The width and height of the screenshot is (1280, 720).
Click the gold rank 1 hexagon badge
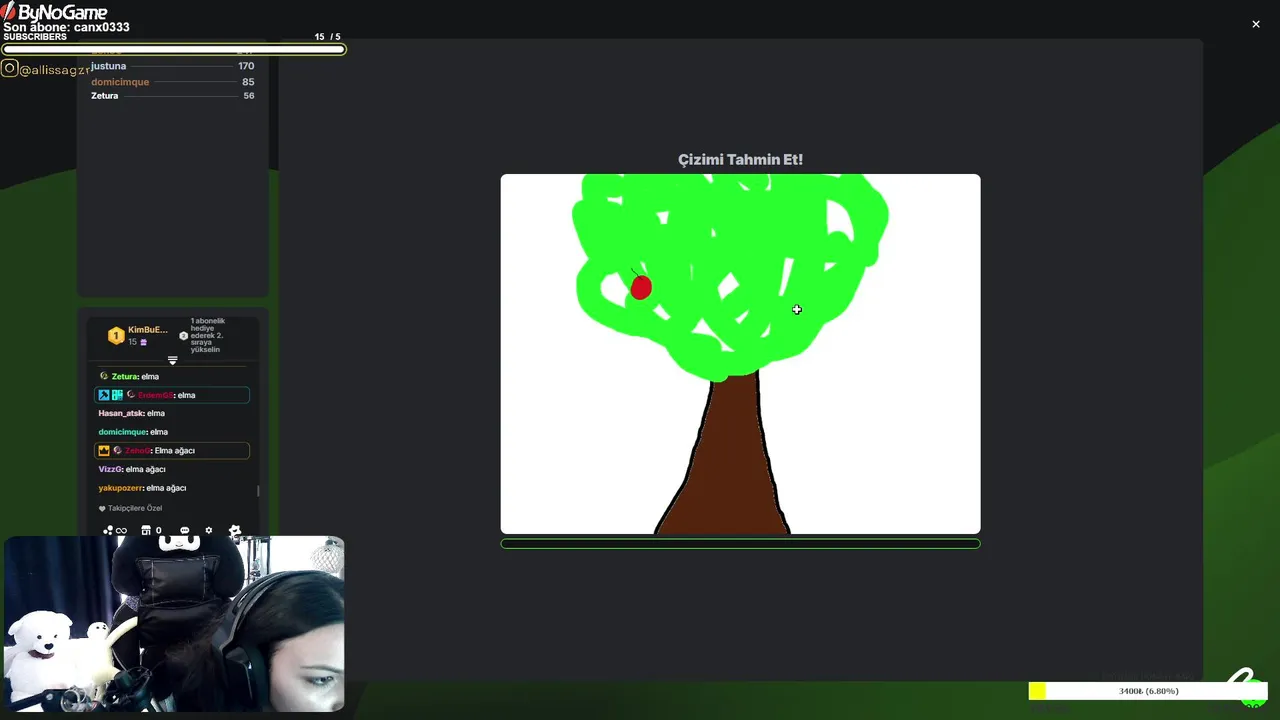click(116, 336)
